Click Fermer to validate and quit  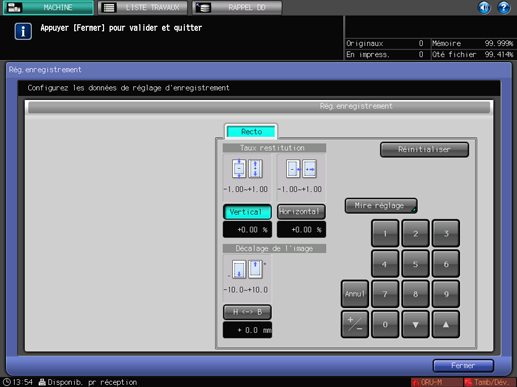(463, 366)
